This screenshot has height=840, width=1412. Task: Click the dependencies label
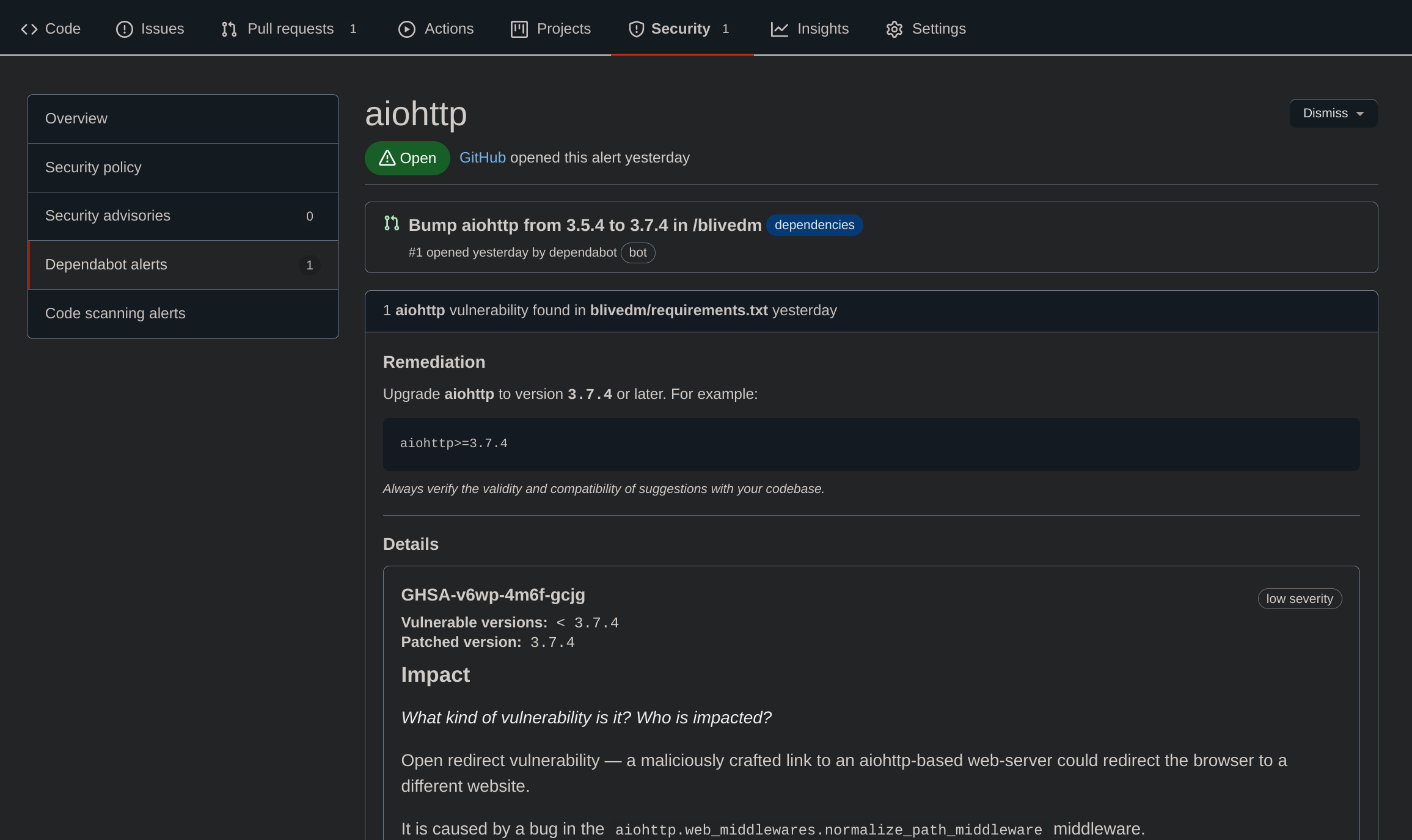pyautogui.click(x=814, y=225)
